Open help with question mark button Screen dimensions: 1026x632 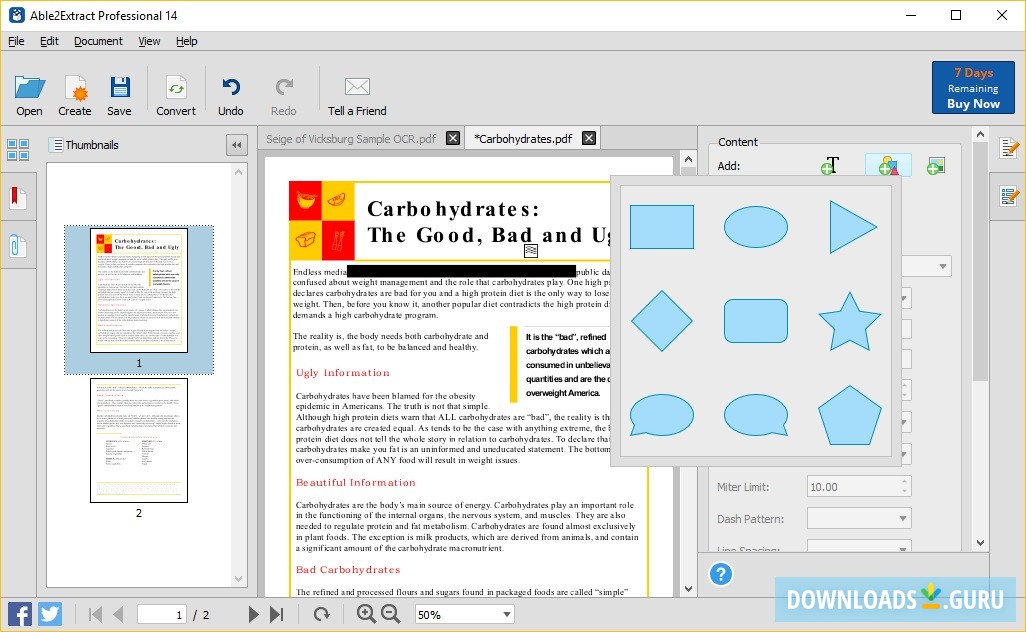[x=720, y=574]
